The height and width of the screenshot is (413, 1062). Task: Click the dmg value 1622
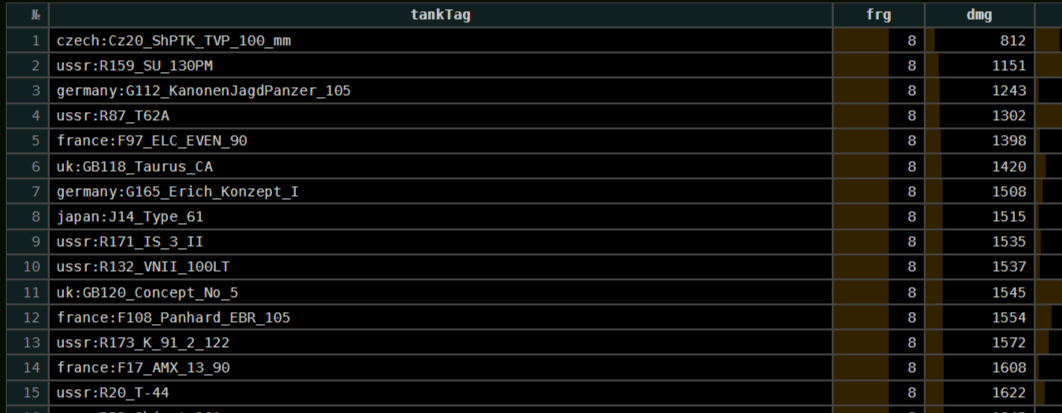(x=1009, y=393)
